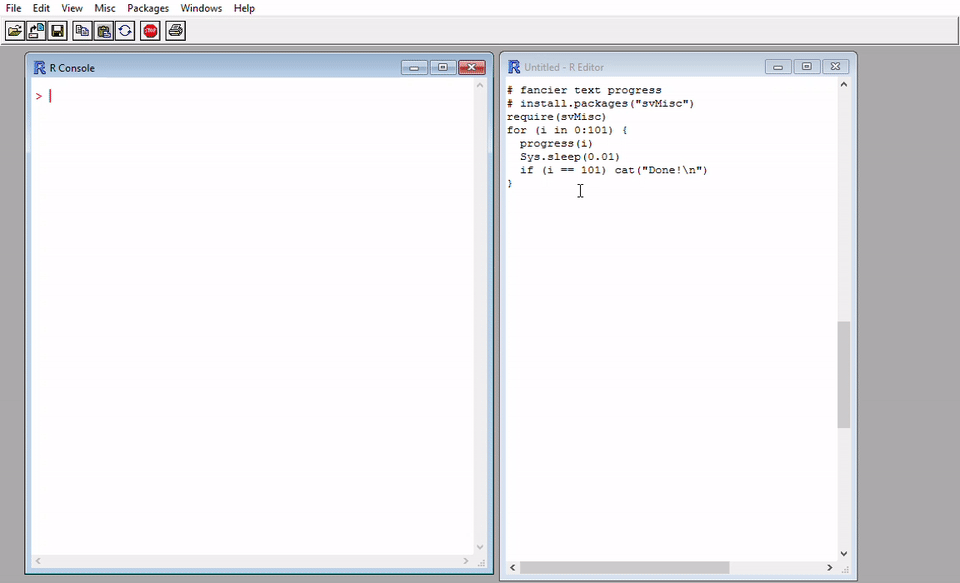Click the R Editor scroll right arrow
This screenshot has width=960, height=583.
point(830,568)
